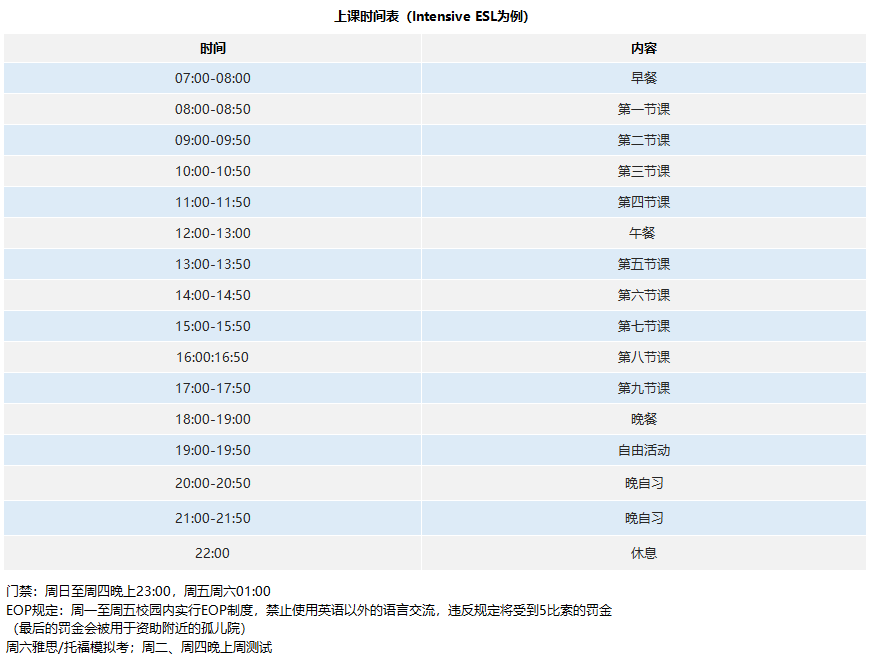
Task: Click the 门禁 curfew note line
Action: [x=138, y=592]
